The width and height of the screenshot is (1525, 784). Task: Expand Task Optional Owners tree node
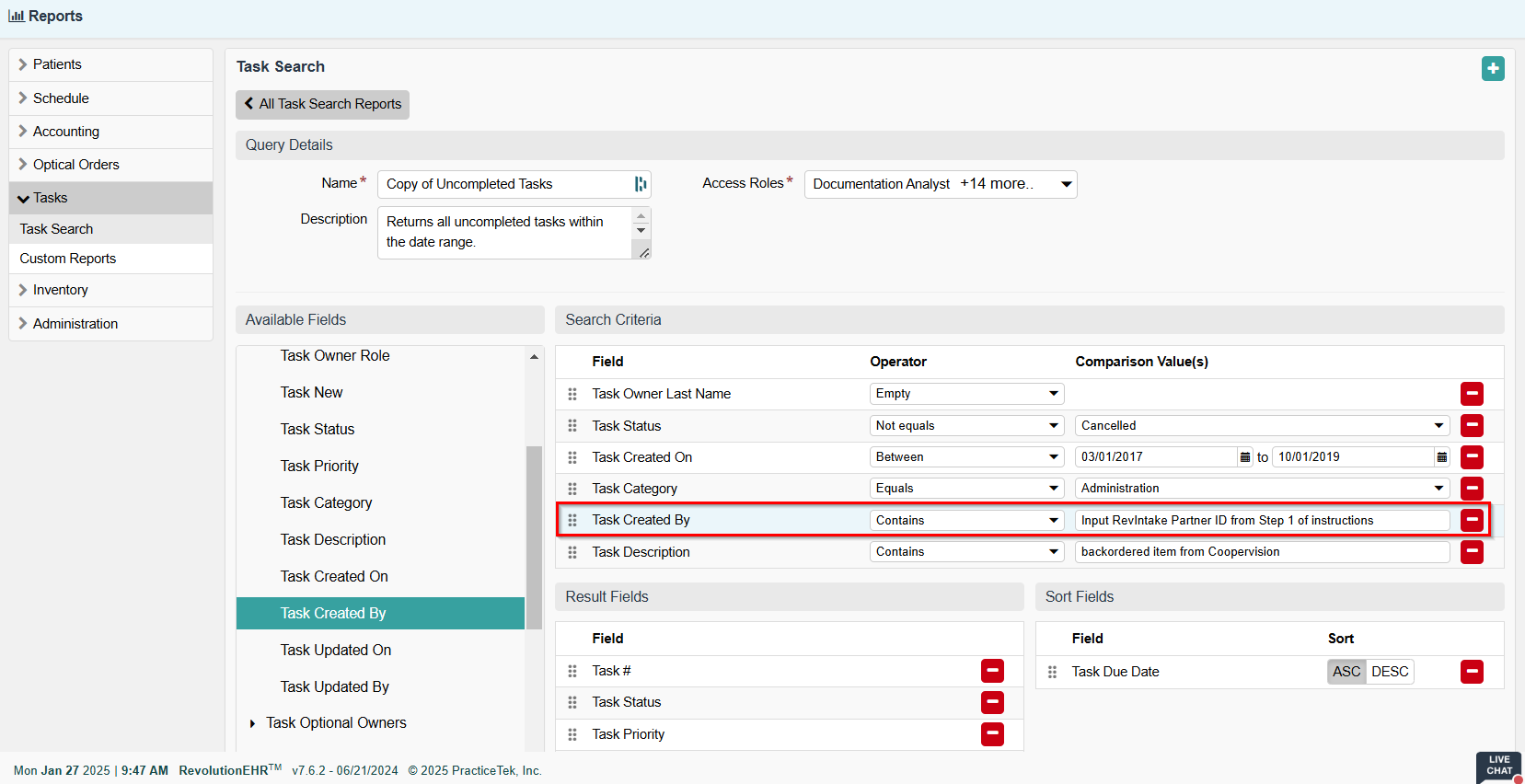coord(253,723)
